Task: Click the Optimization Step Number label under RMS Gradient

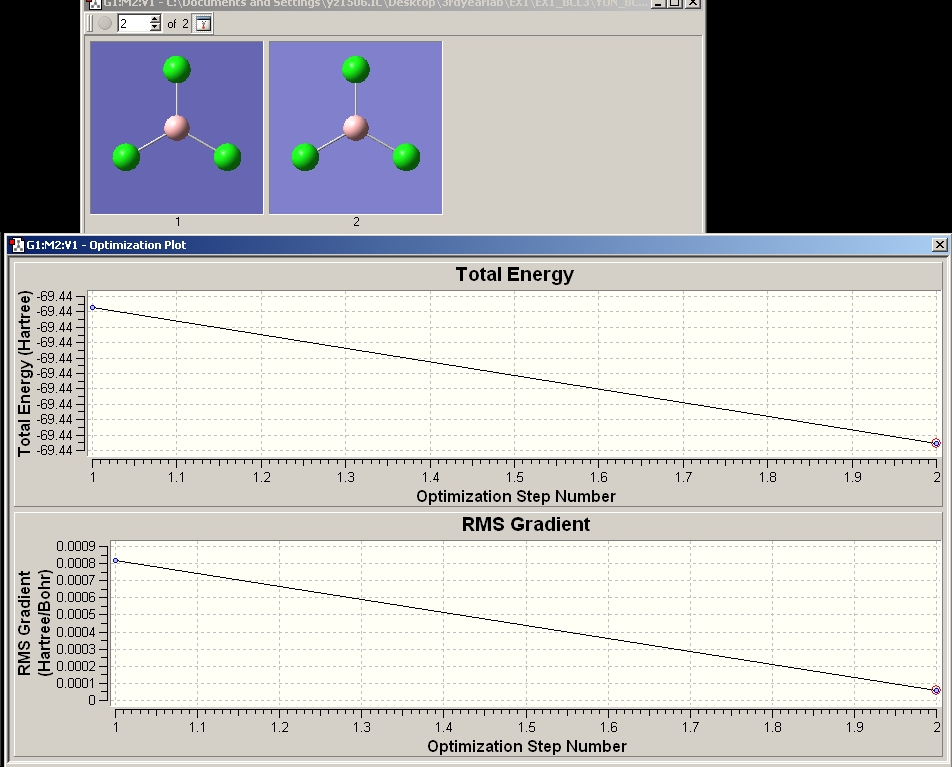Action: pos(527,746)
